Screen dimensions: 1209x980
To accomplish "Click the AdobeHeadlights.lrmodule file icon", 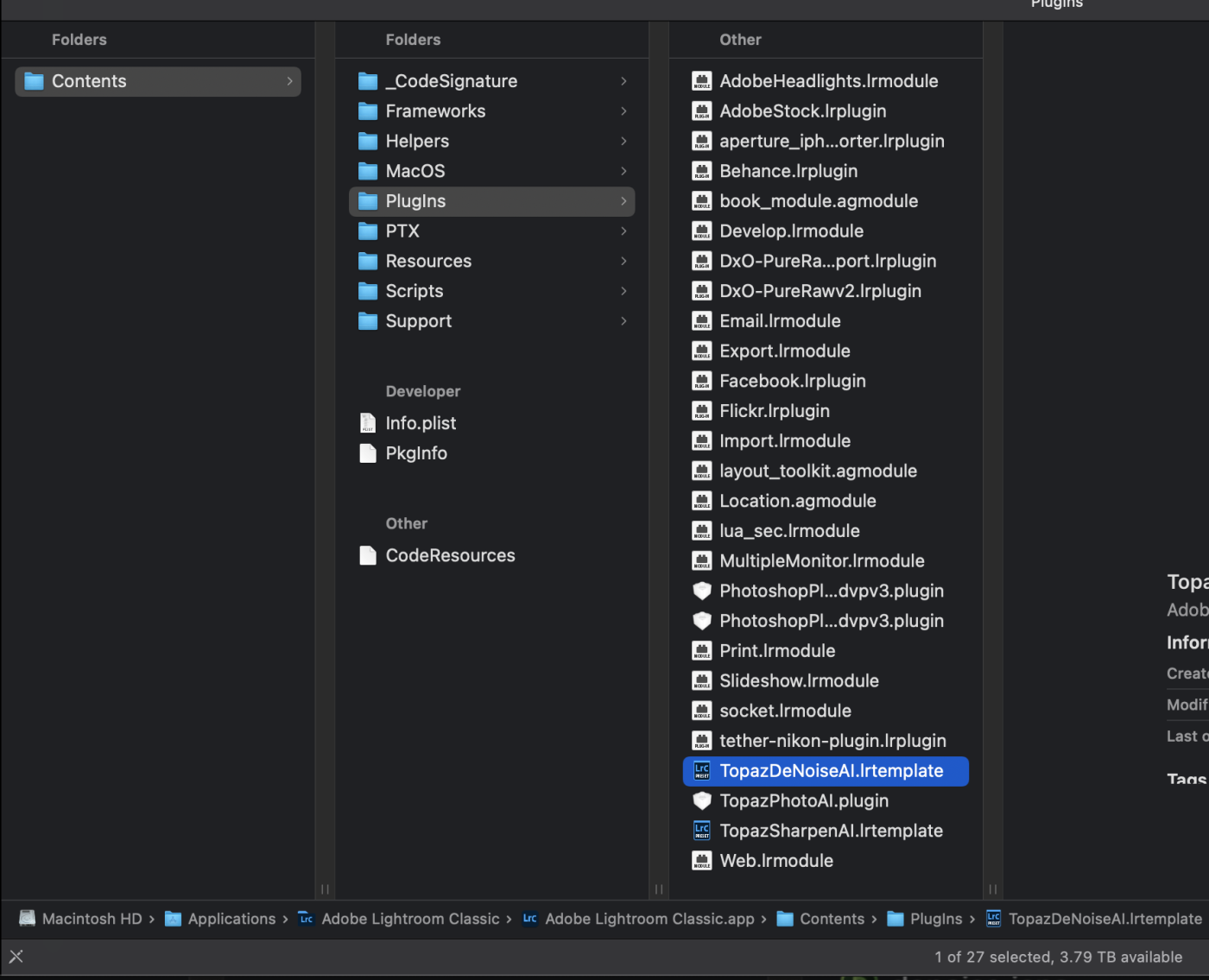I will pos(702,81).
